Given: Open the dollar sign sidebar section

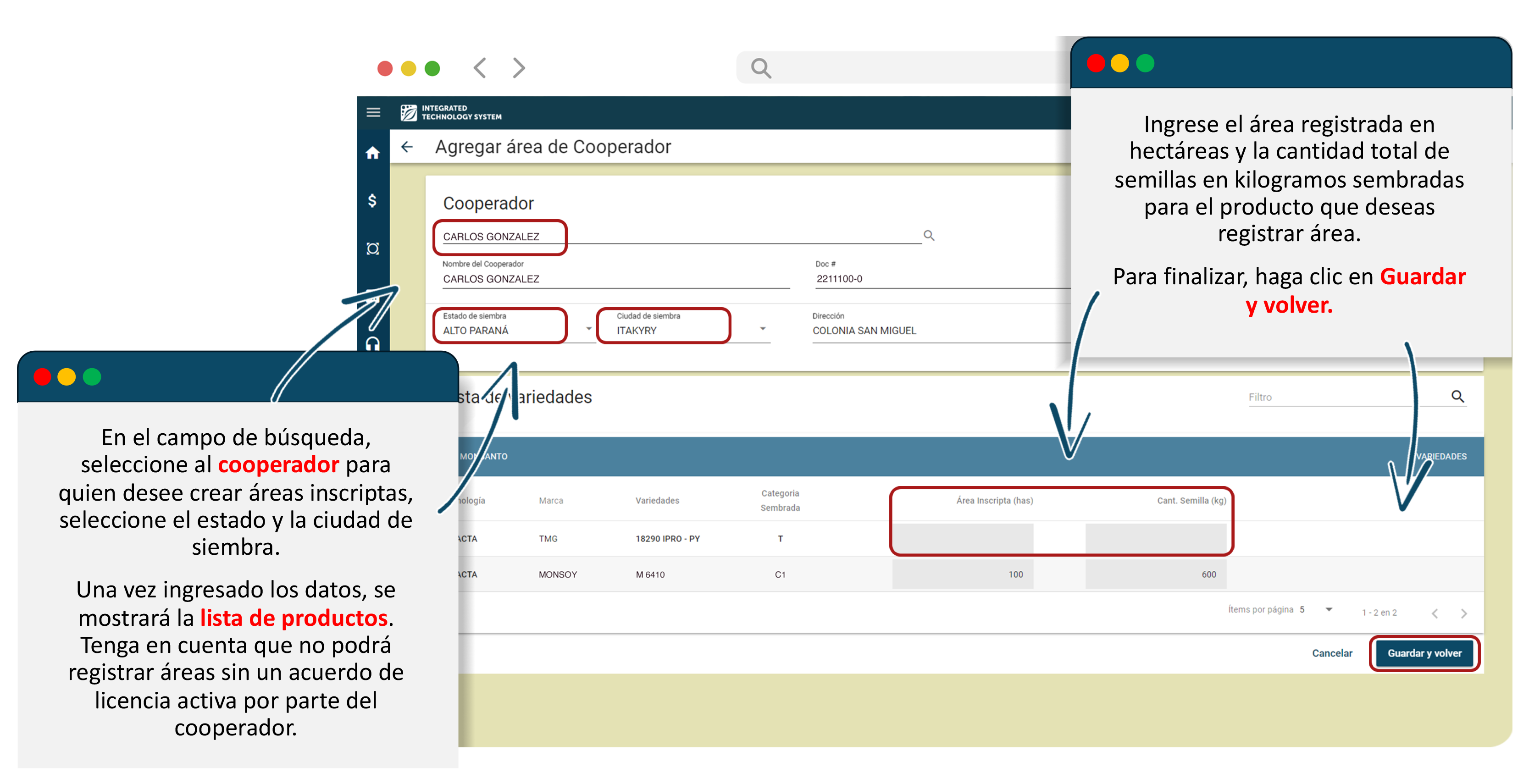Looking at the screenshot, I should 372,201.
